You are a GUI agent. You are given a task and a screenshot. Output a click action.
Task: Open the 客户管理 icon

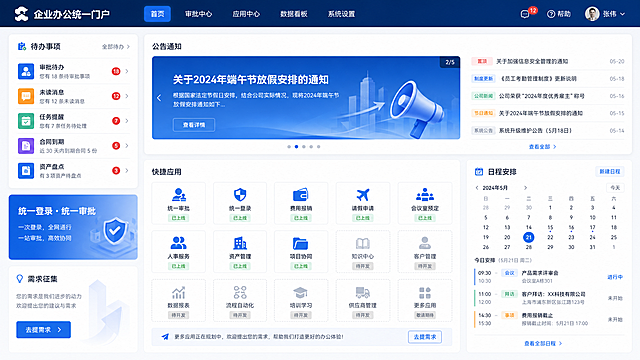pos(425,243)
